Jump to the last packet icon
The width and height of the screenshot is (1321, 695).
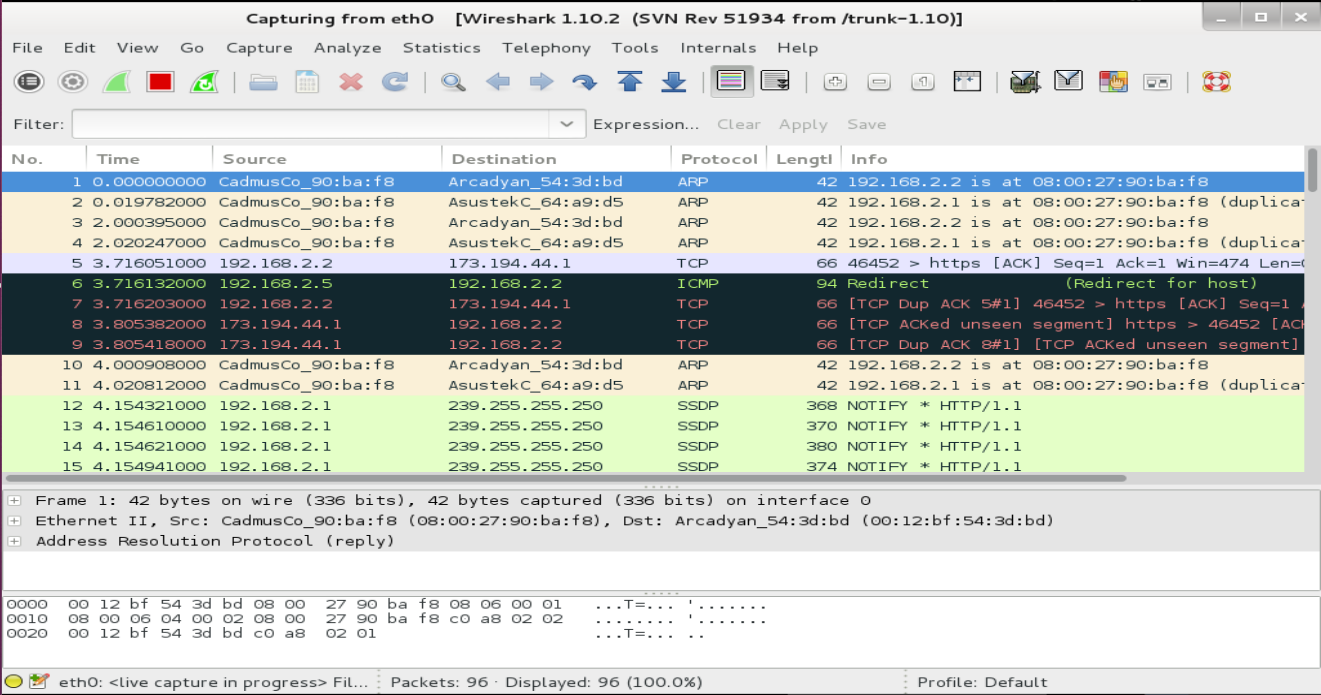(x=674, y=82)
